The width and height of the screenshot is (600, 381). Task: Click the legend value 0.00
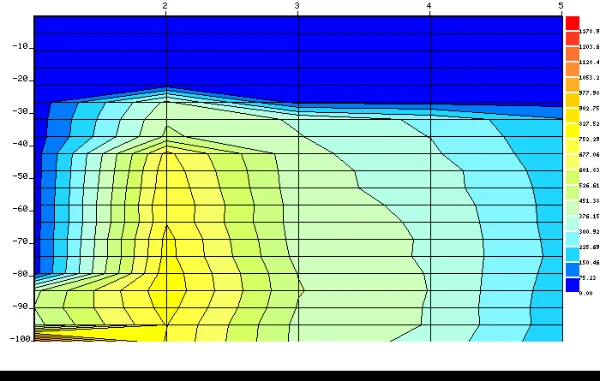tap(586, 293)
